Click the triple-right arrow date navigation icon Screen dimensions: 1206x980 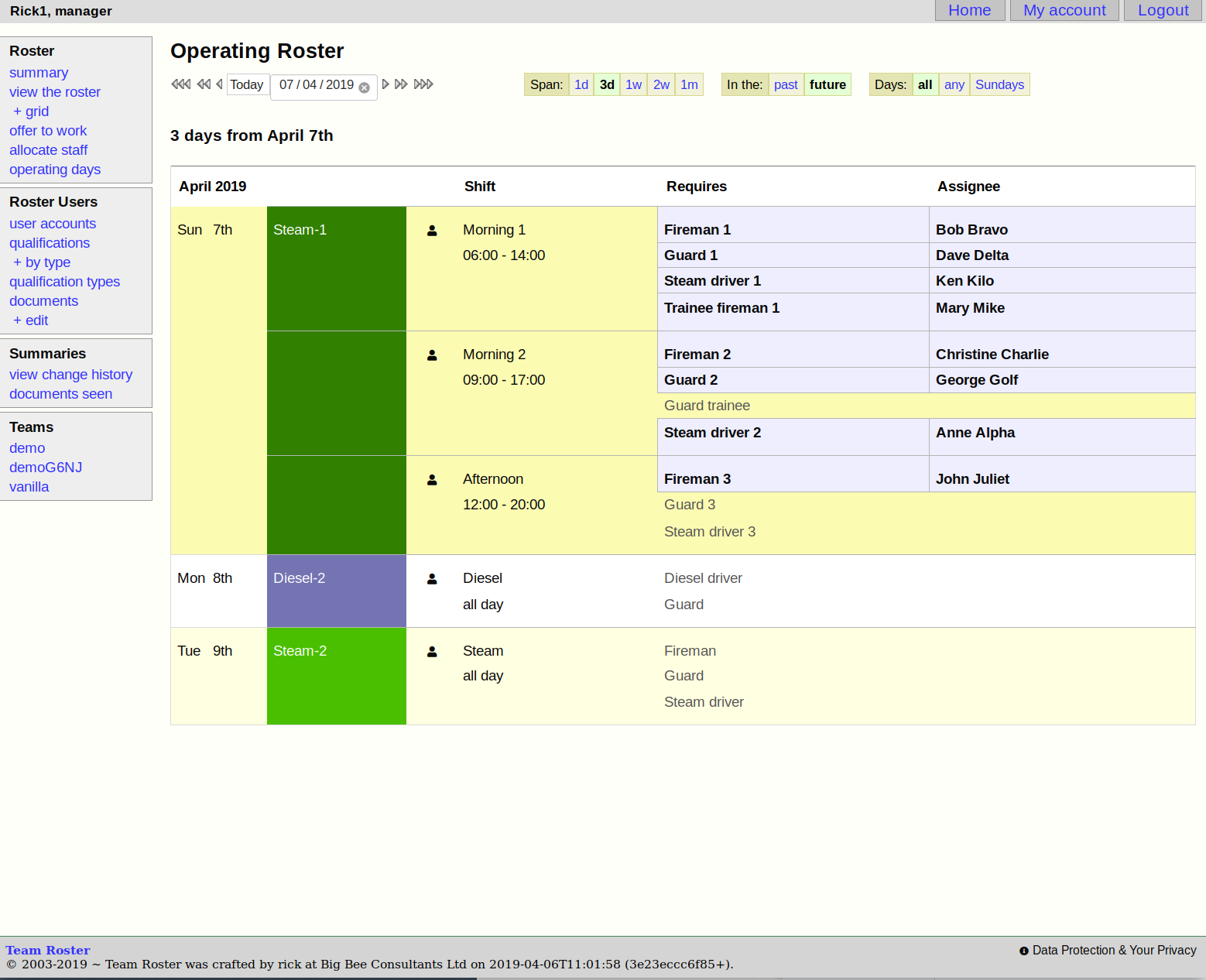point(423,84)
